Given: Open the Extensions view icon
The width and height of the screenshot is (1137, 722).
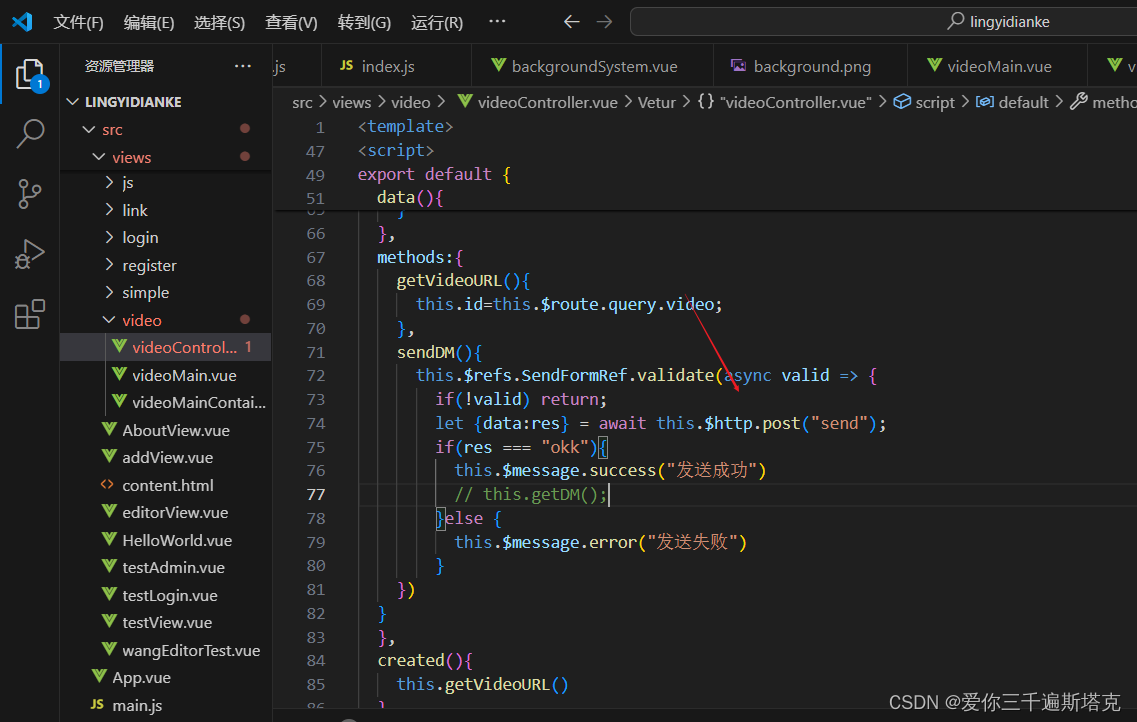Looking at the screenshot, I should (30, 314).
